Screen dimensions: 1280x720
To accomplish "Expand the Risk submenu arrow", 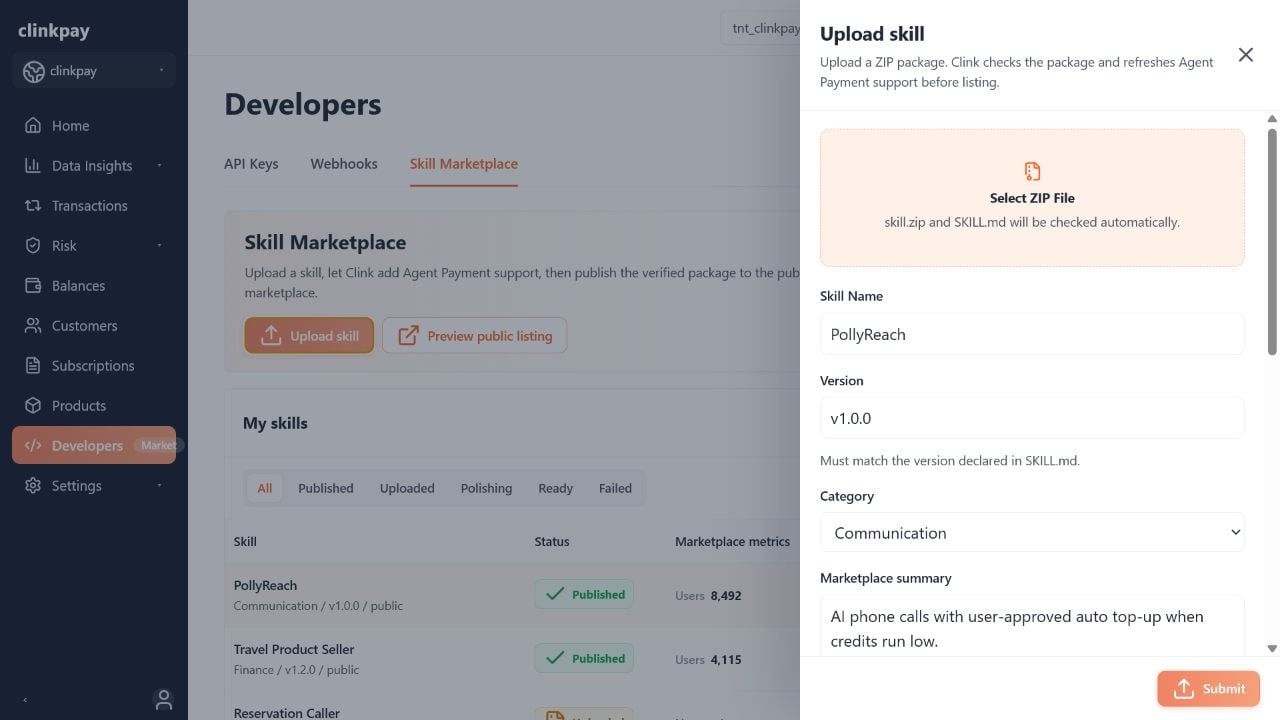I will (x=160, y=246).
